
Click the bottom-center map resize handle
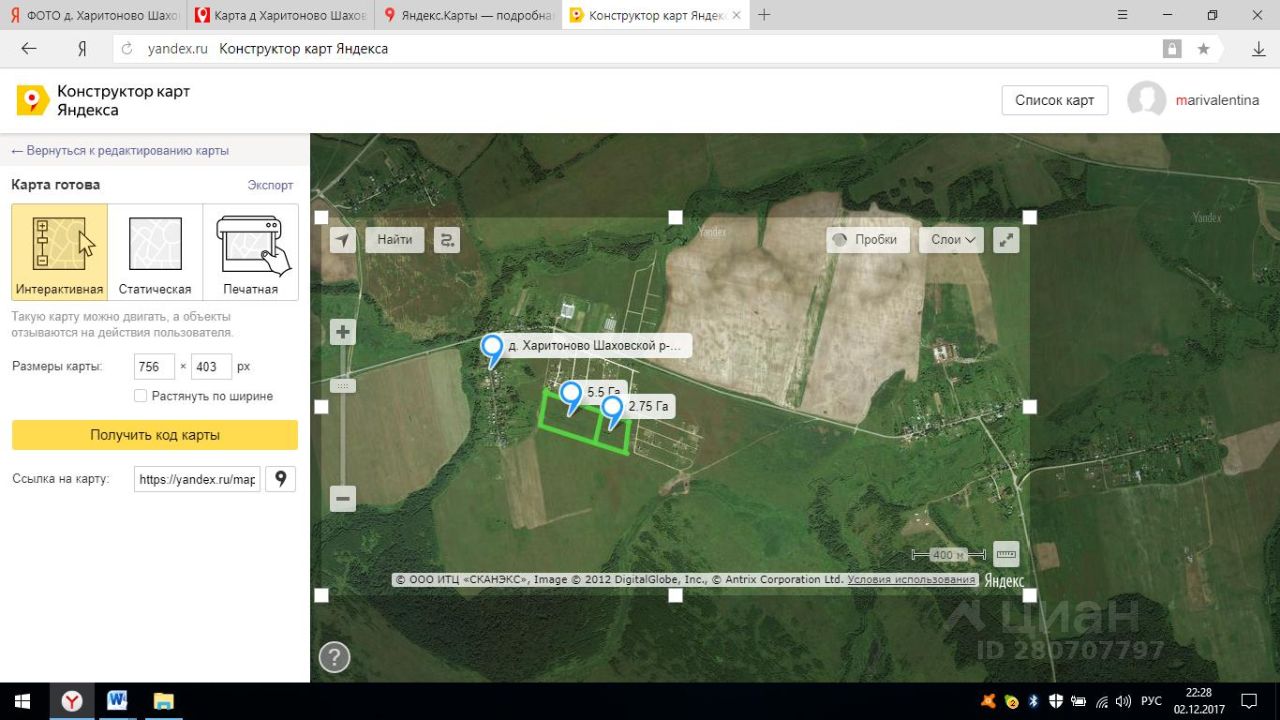(x=675, y=595)
